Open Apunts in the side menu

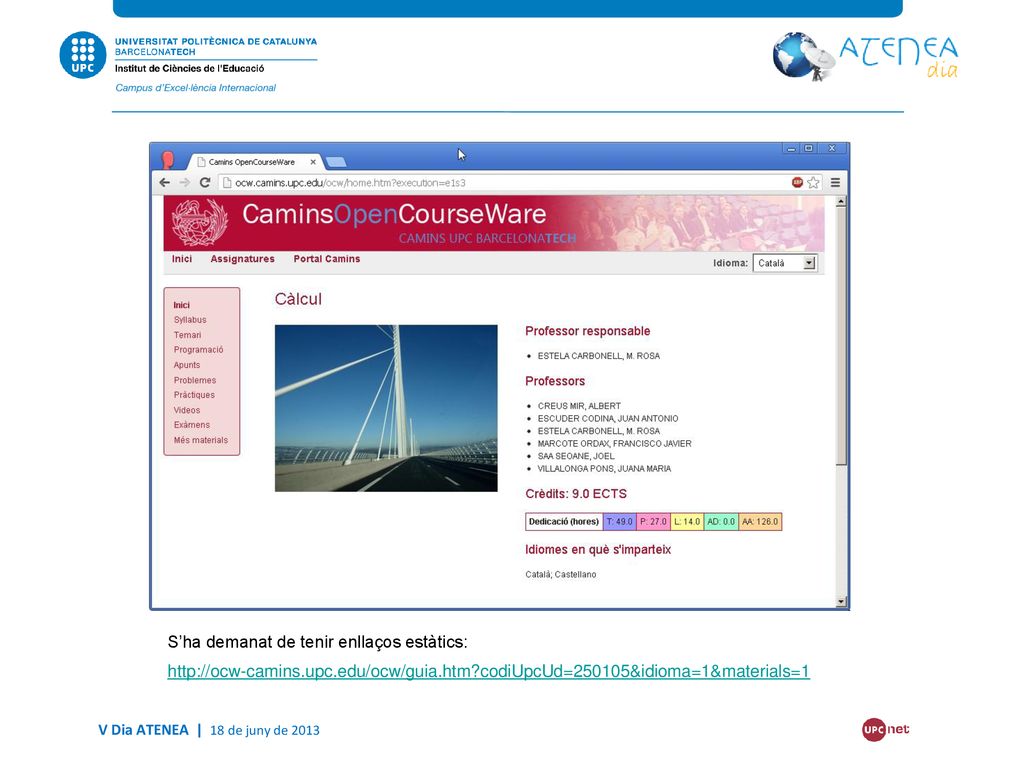tap(187, 365)
